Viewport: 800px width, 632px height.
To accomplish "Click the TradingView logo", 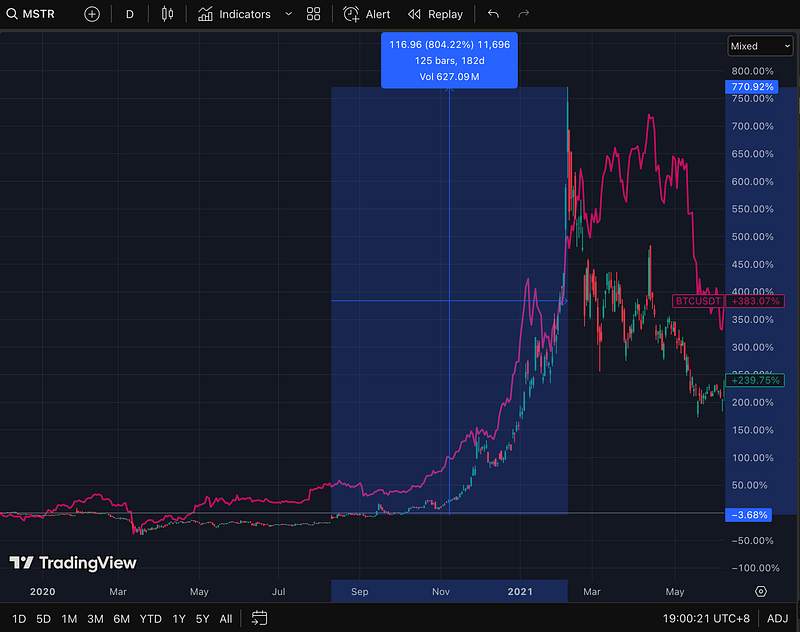I will pyautogui.click(x=72, y=563).
